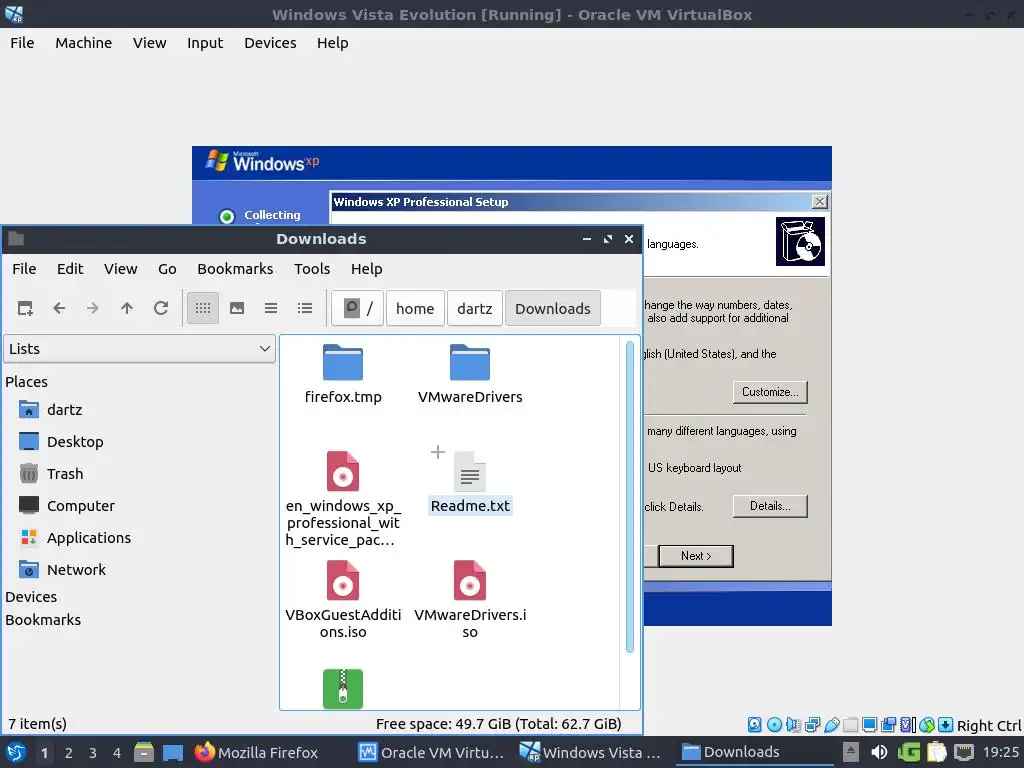This screenshot has width=1024, height=768.
Task: Click VirtualBox shared folders indicator
Action: click(x=850, y=724)
